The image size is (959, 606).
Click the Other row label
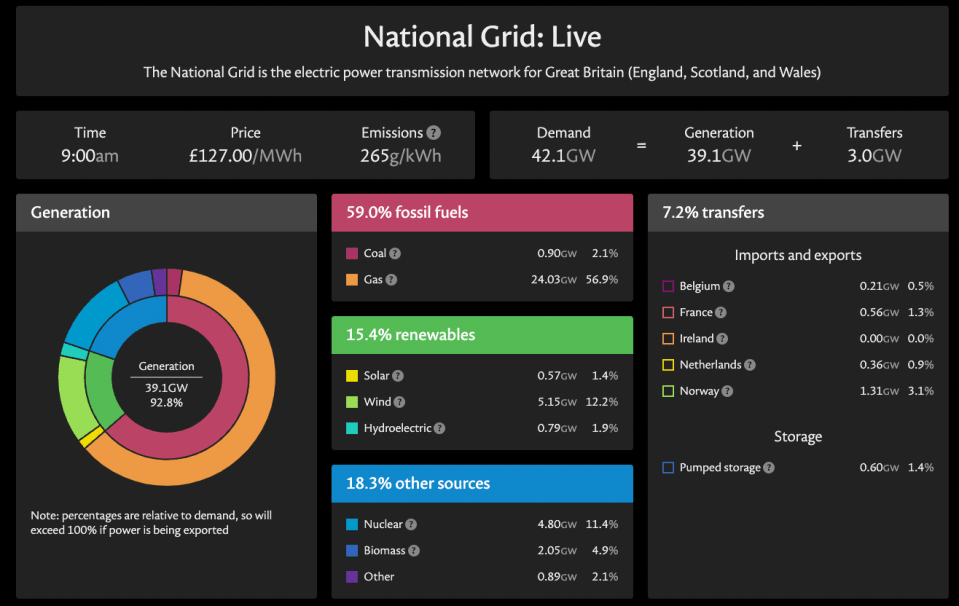click(379, 577)
